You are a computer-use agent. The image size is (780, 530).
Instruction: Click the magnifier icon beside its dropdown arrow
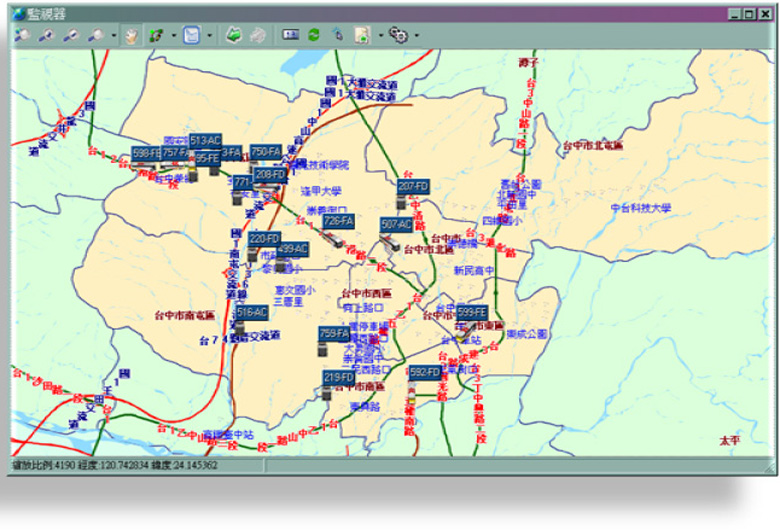[x=96, y=35]
